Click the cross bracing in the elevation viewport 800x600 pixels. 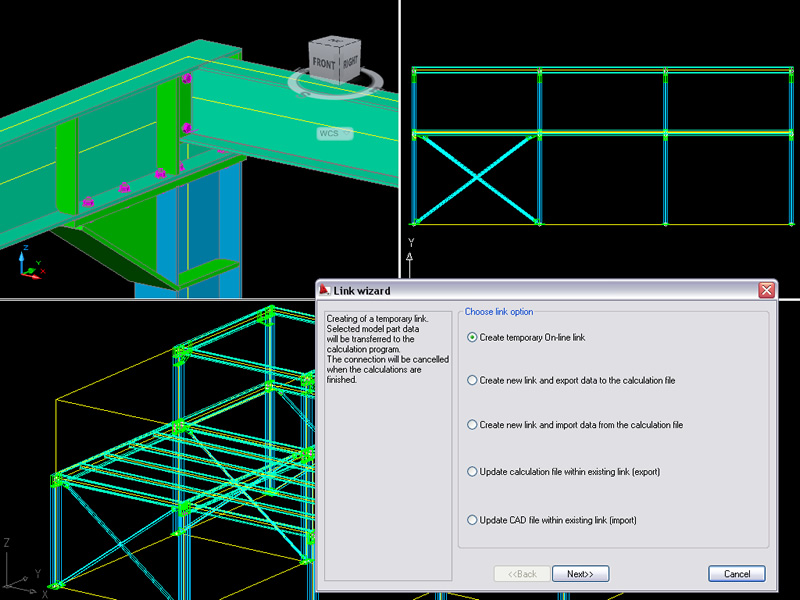[x=475, y=177]
